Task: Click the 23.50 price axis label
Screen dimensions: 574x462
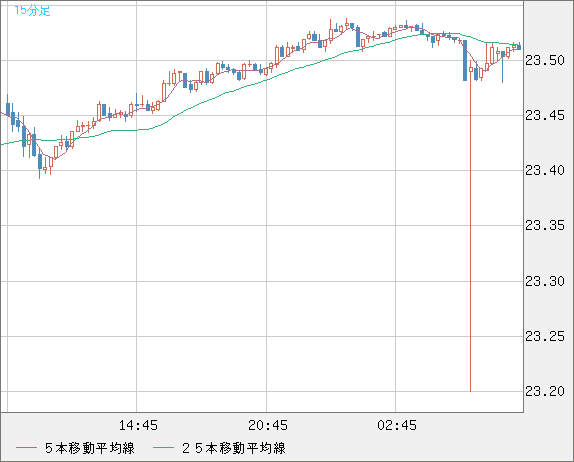Action: [x=545, y=60]
